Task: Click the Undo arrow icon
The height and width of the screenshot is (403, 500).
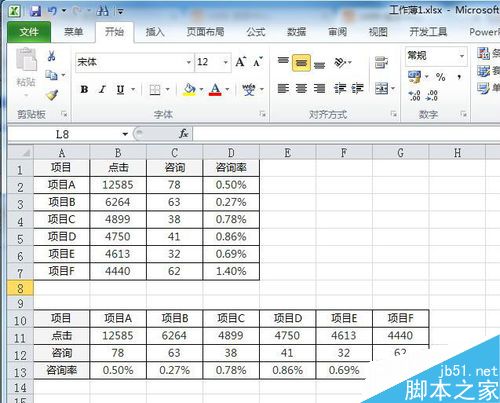Action: point(52,11)
